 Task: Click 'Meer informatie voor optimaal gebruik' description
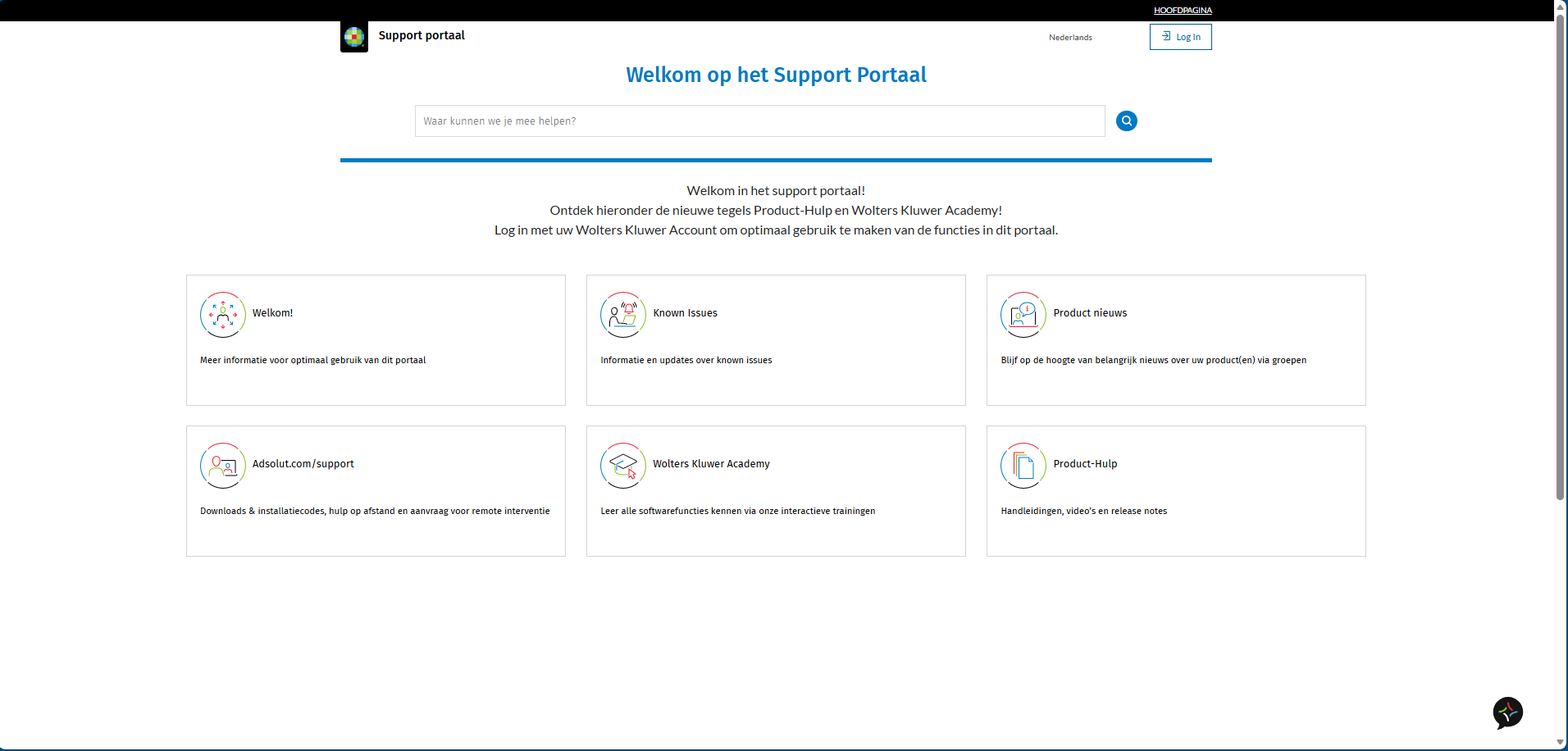[x=313, y=360]
